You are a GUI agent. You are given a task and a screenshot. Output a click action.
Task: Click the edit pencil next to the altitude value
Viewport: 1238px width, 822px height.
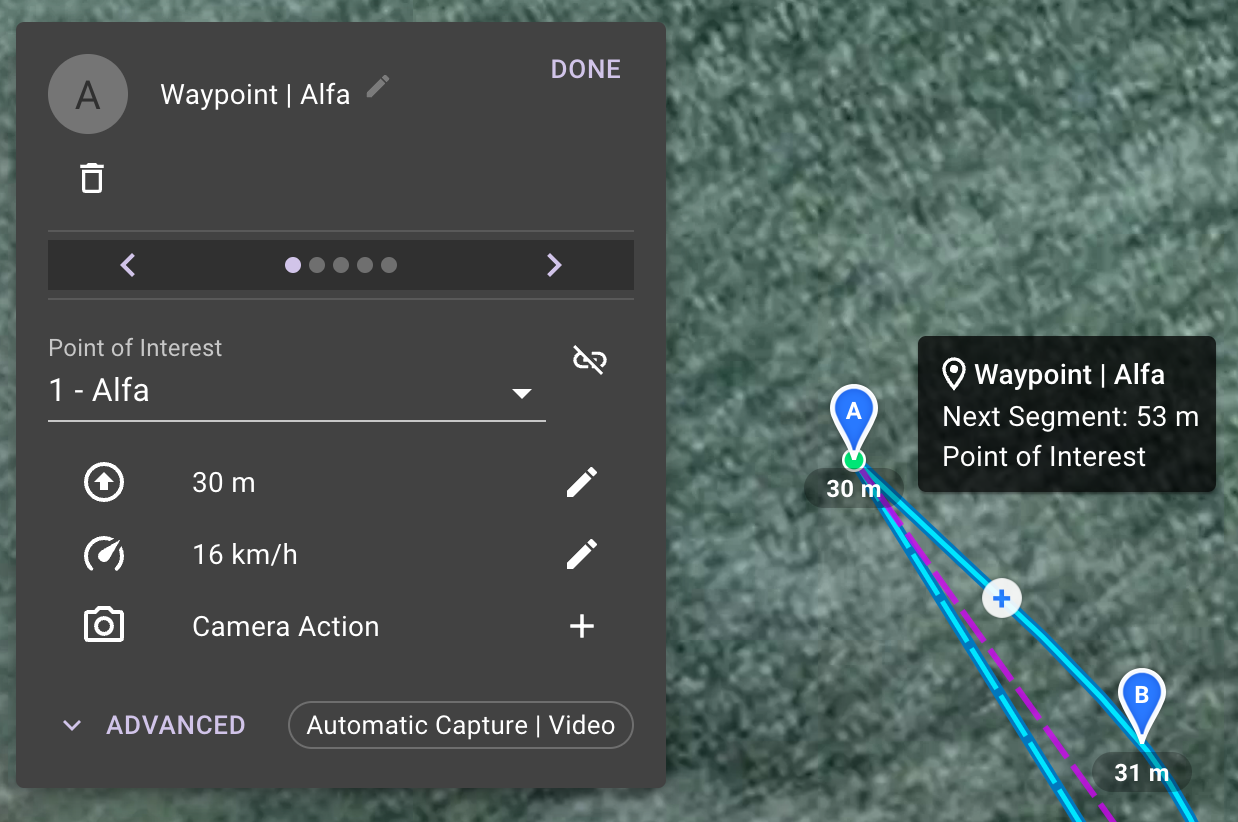581,482
